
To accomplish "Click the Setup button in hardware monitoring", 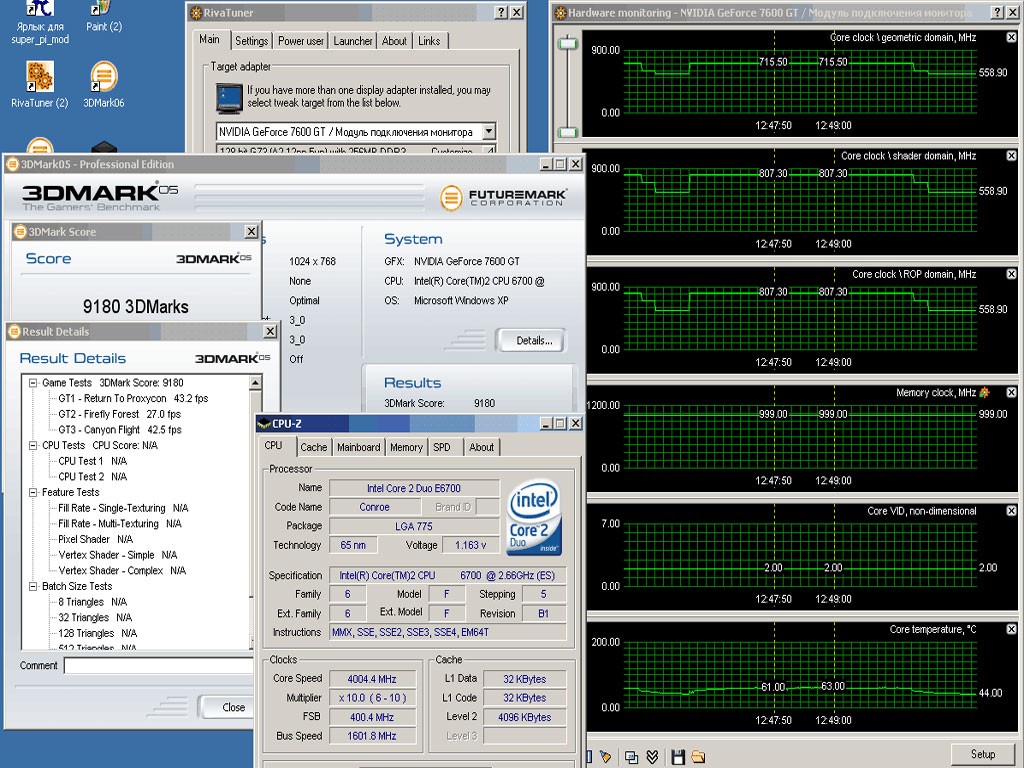I will tap(982, 754).
